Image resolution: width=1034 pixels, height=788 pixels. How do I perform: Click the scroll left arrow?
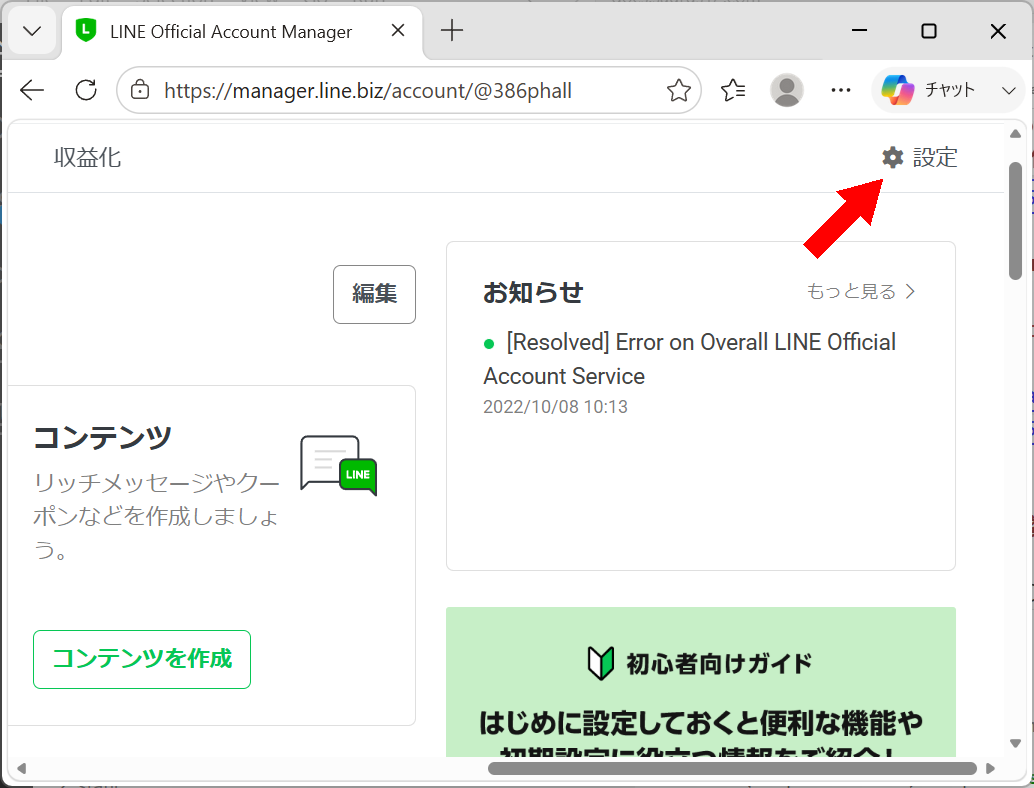point(22,768)
